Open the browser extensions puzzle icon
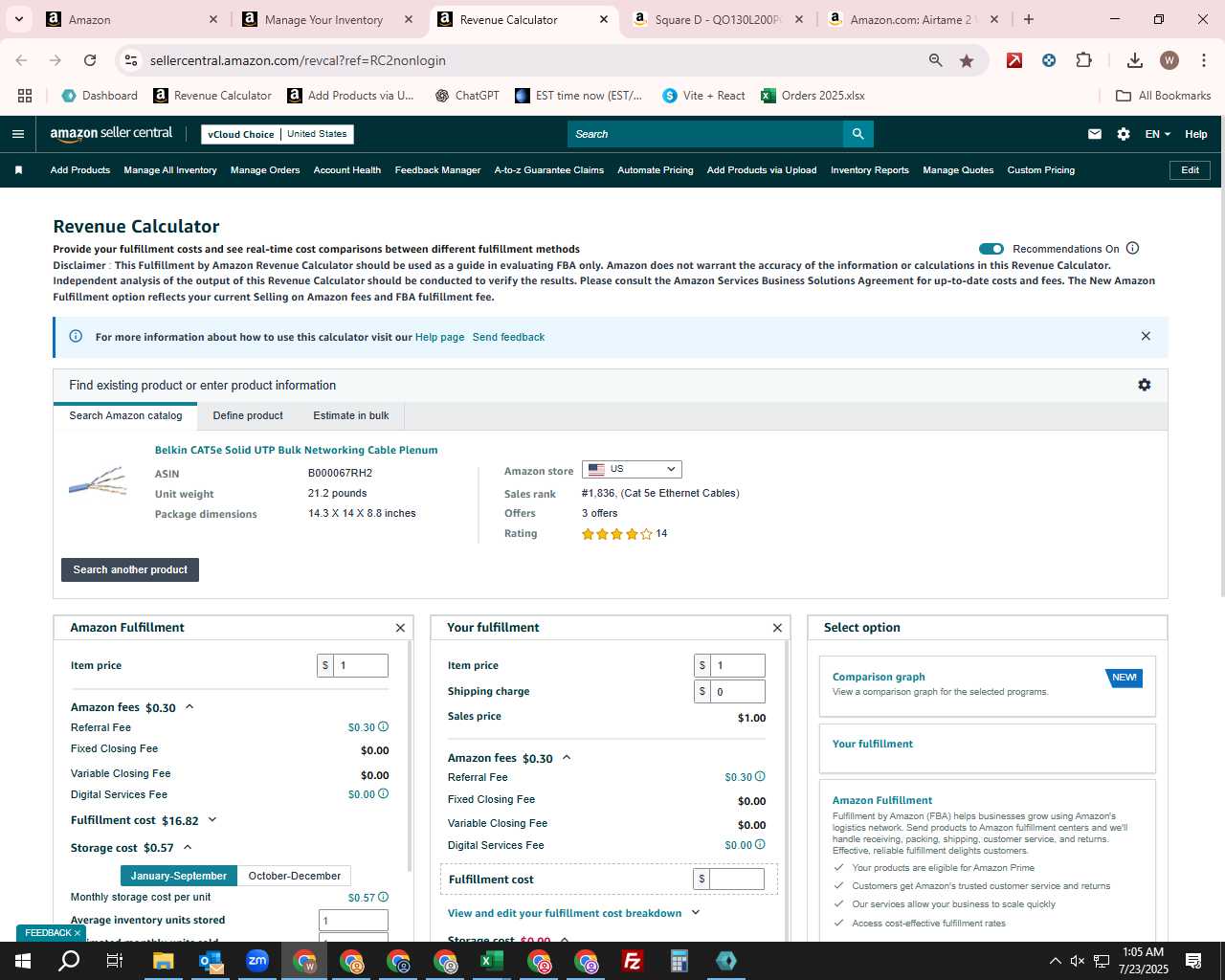This screenshot has width=1225, height=980. (1083, 60)
